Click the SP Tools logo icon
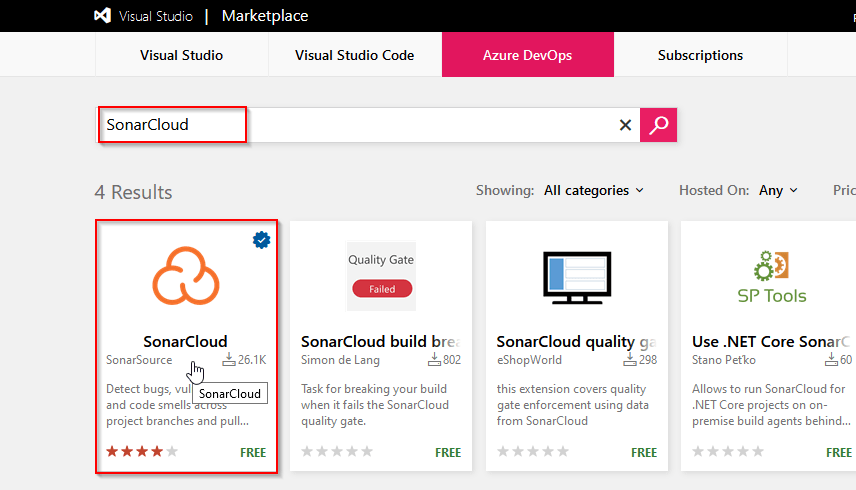 [771, 275]
